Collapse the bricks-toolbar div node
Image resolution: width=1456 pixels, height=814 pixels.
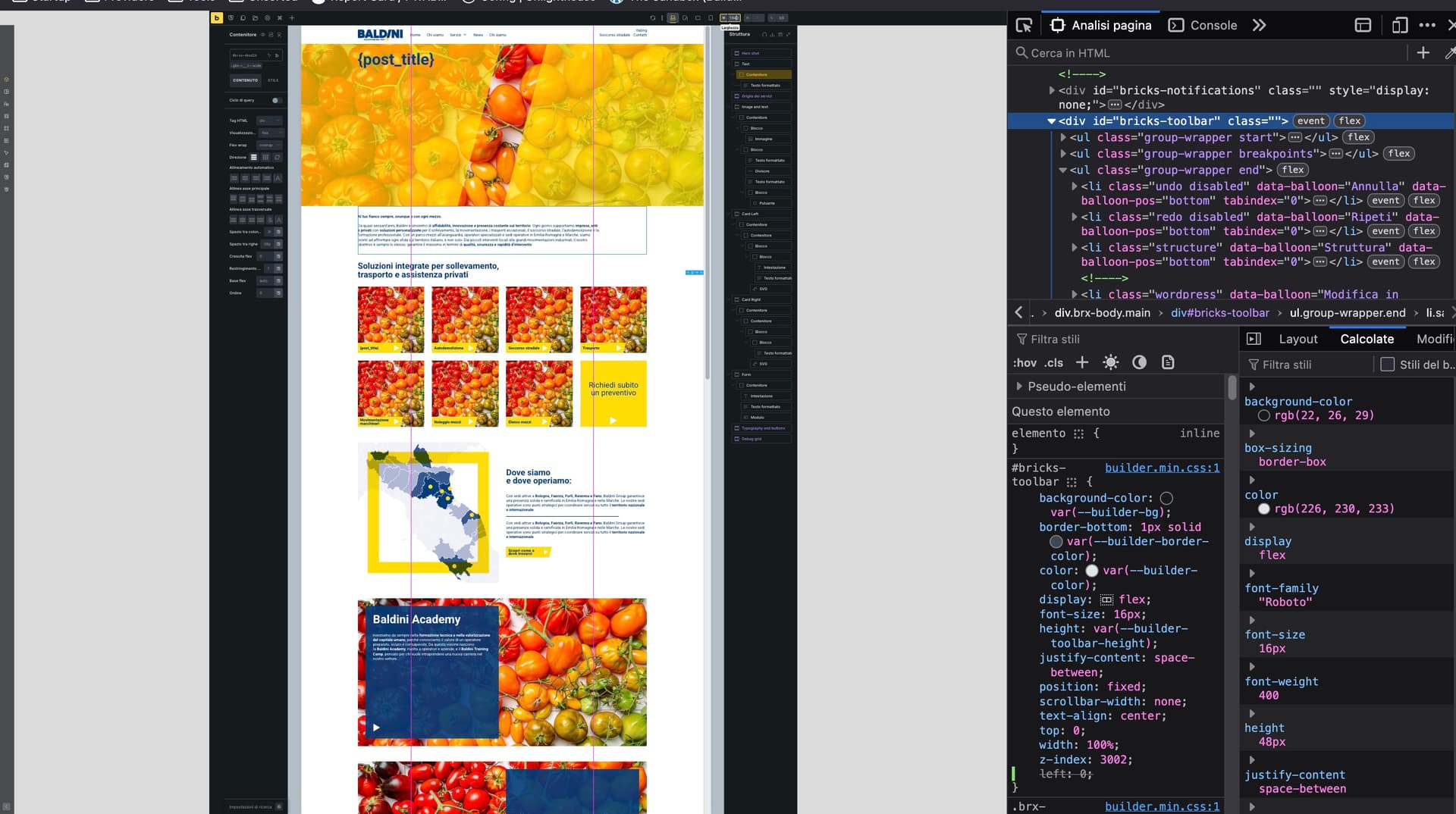click(1051, 121)
